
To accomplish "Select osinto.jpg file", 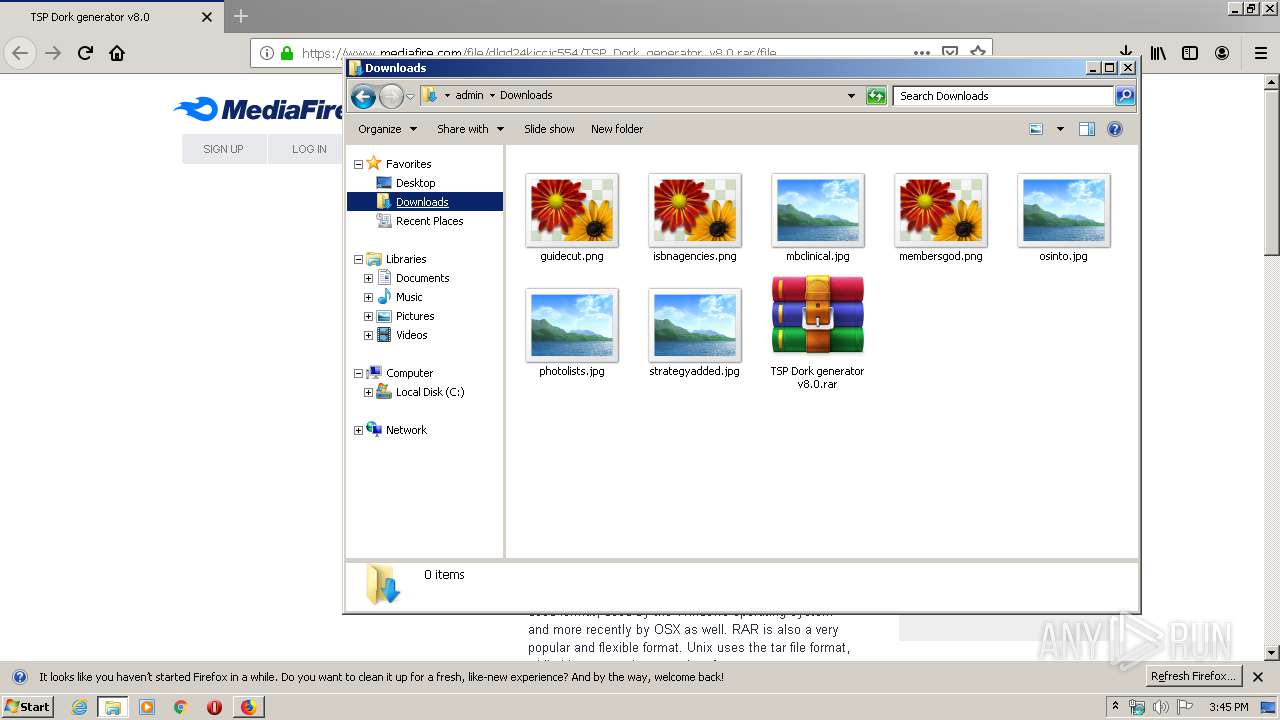I will click(x=1064, y=218).
